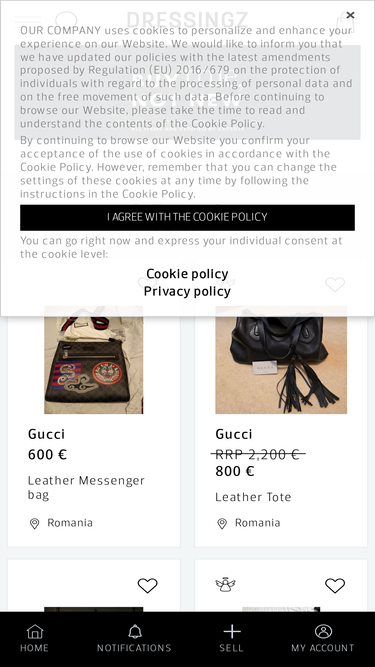Select Leather Messenger bag title
The image size is (375, 667).
click(86, 487)
